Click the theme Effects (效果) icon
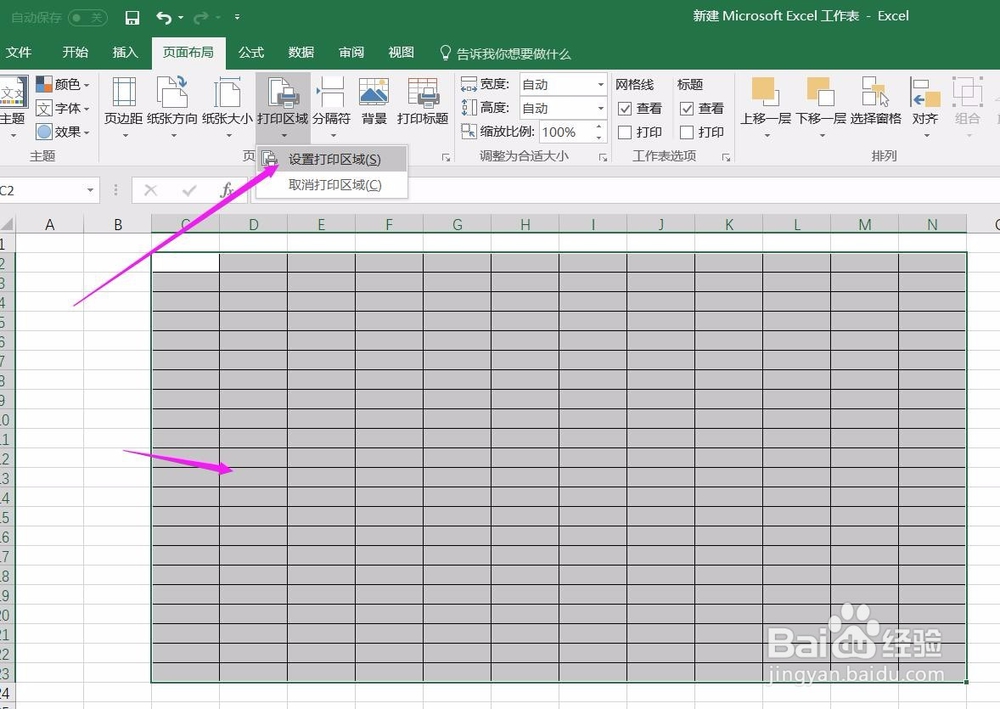The height and width of the screenshot is (709, 1000). click(44, 132)
